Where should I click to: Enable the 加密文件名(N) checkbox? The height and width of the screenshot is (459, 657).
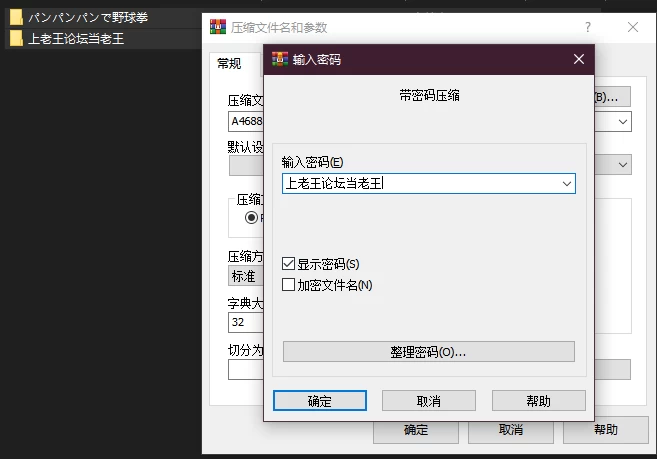click(x=288, y=285)
